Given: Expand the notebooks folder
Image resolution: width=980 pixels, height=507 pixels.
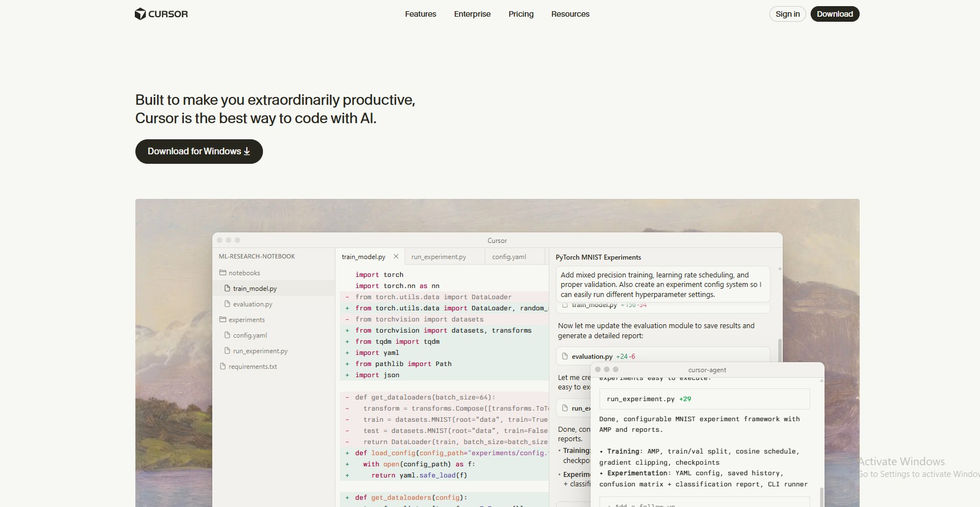Looking at the screenshot, I should tap(244, 273).
